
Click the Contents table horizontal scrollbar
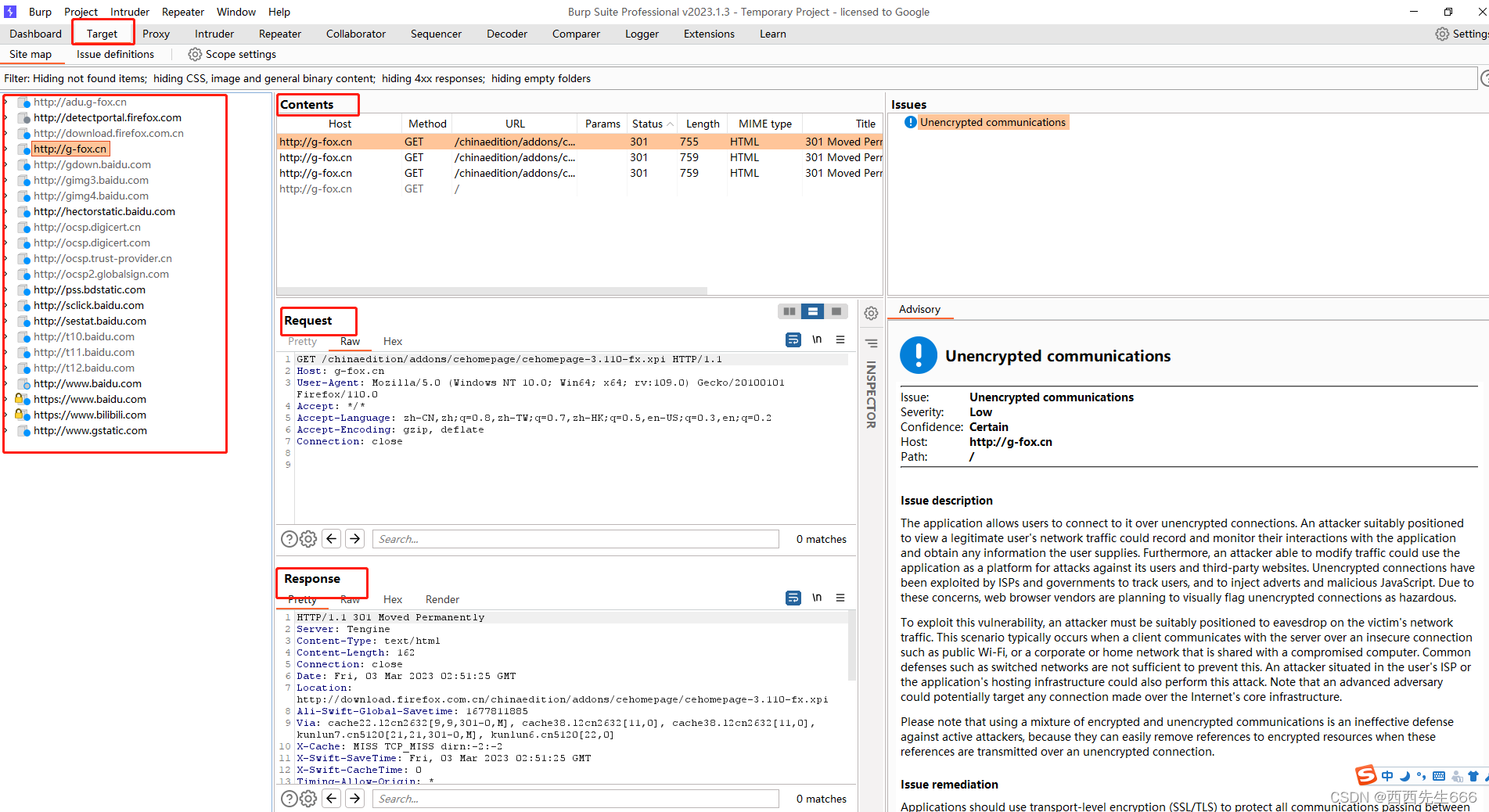[x=493, y=291]
